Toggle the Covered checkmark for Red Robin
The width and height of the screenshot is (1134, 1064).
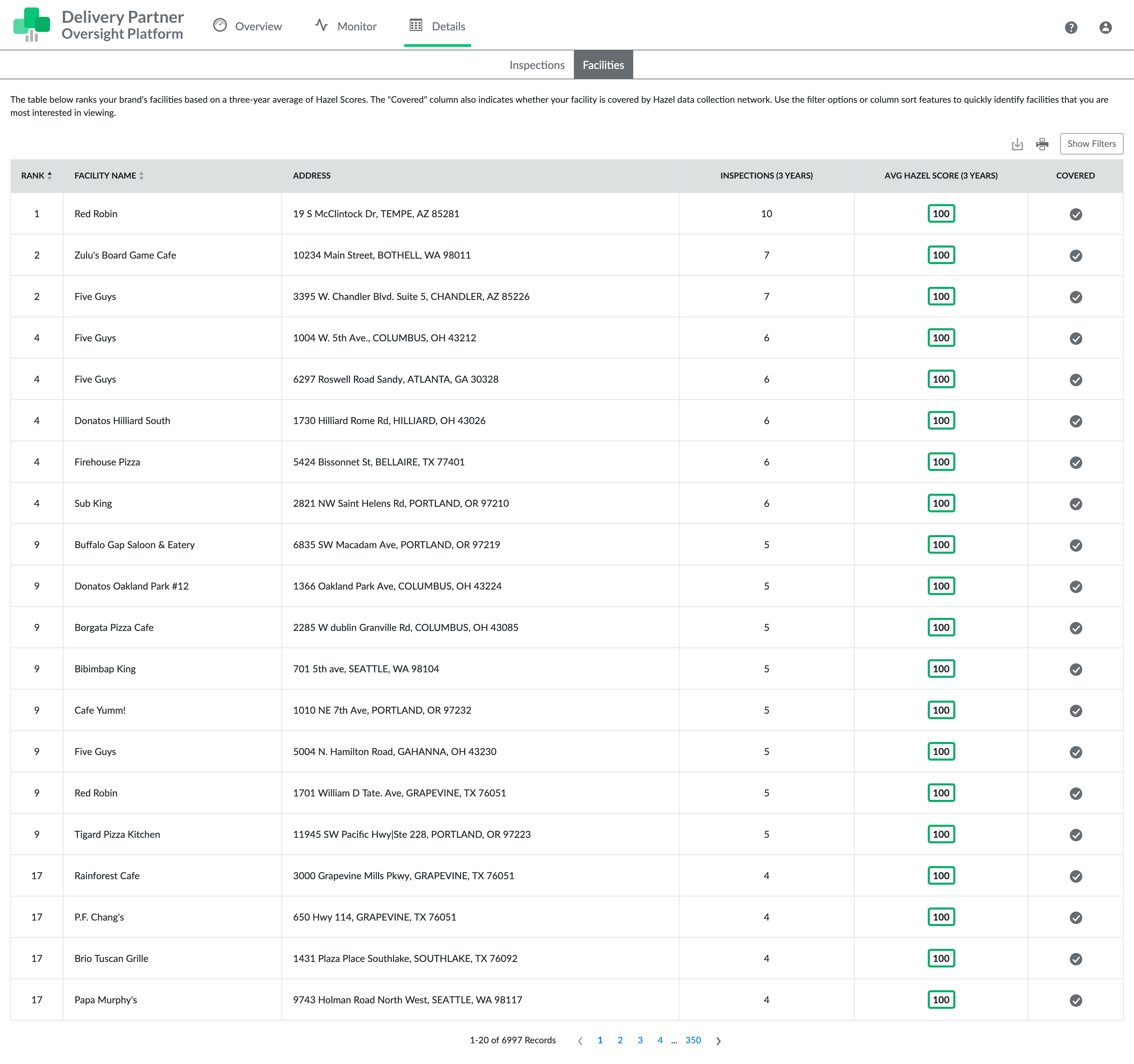[1076, 214]
